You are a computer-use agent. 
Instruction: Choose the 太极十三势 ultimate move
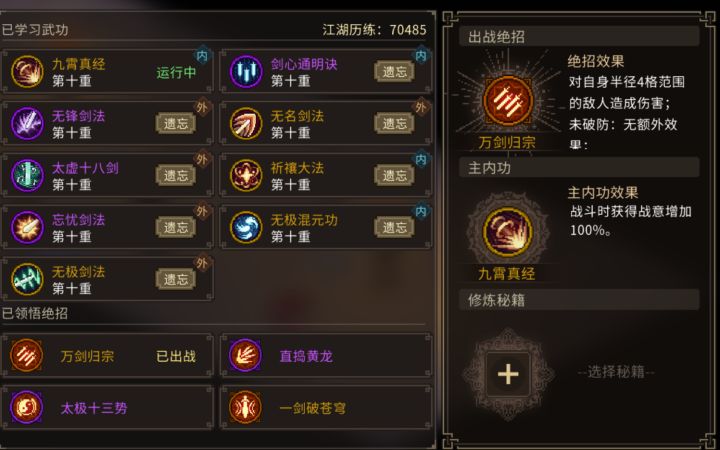[107, 408]
